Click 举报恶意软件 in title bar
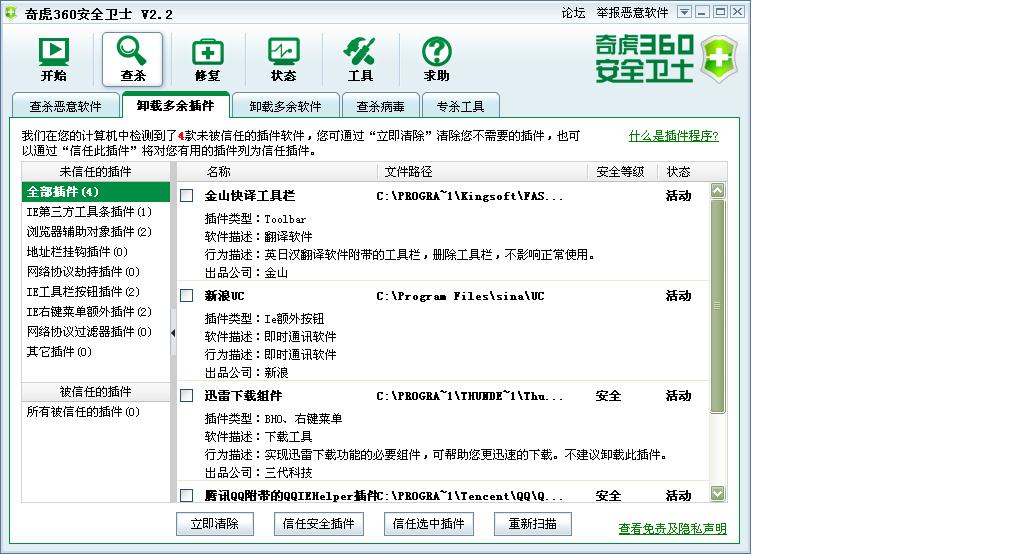The image size is (1036, 554). pos(632,13)
